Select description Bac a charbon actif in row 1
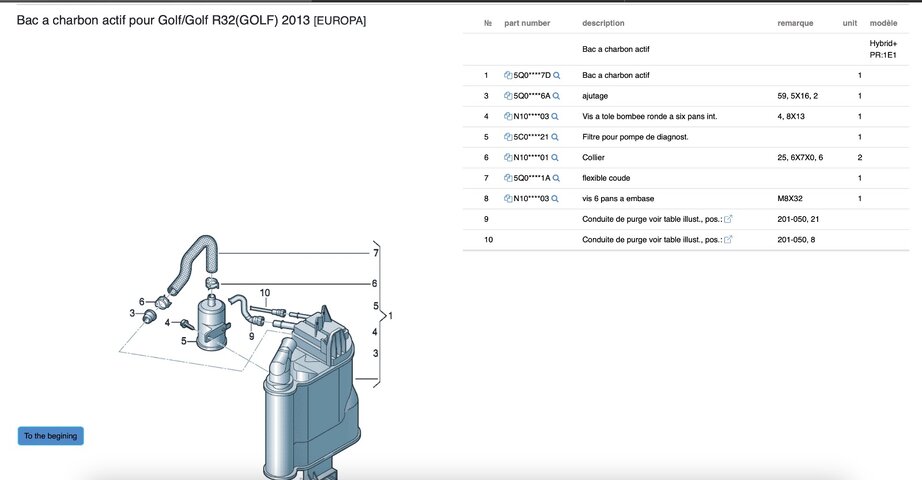Viewport: 922px width, 480px height. (x=616, y=75)
